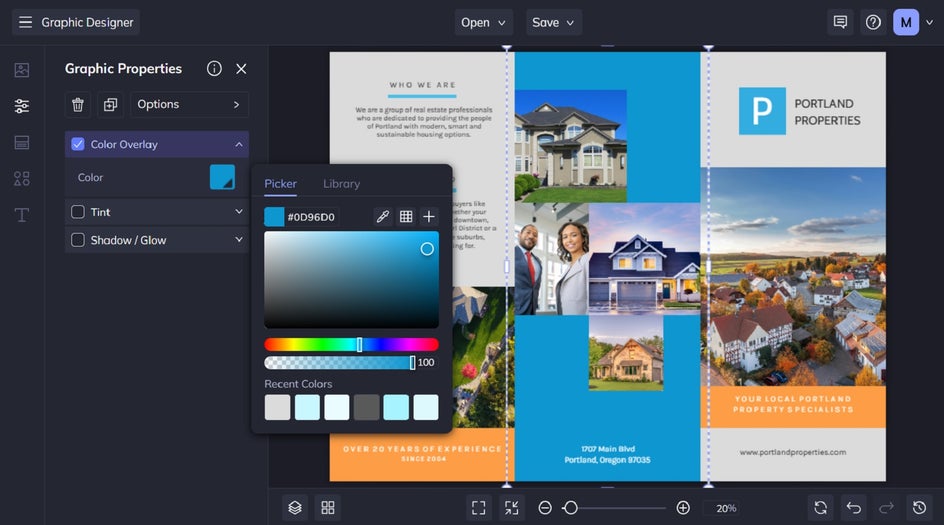
Task: Enable the Tint checkbox
Action: (78, 212)
